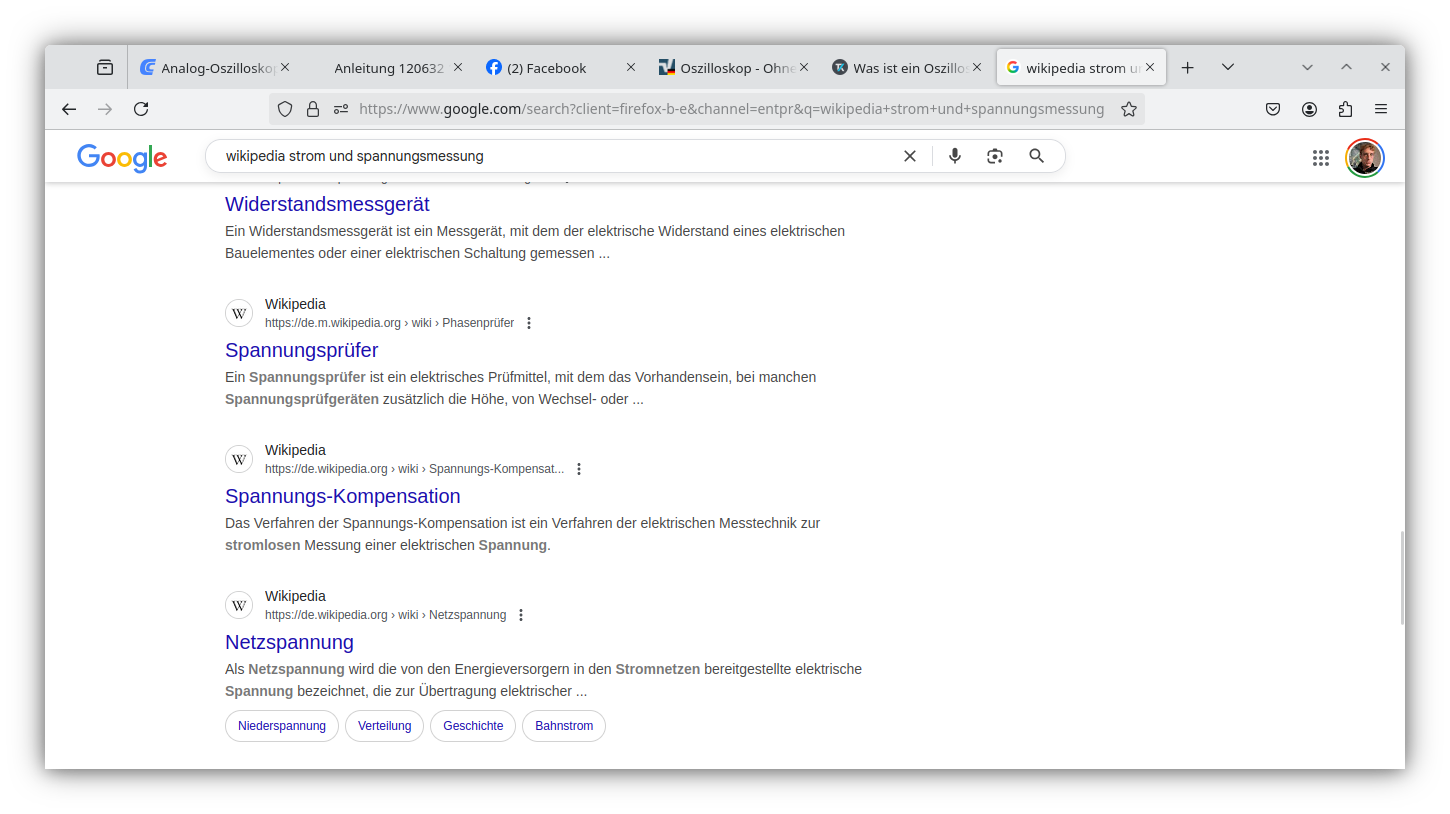Click the back navigation arrow
1450x814 pixels.
tap(68, 109)
